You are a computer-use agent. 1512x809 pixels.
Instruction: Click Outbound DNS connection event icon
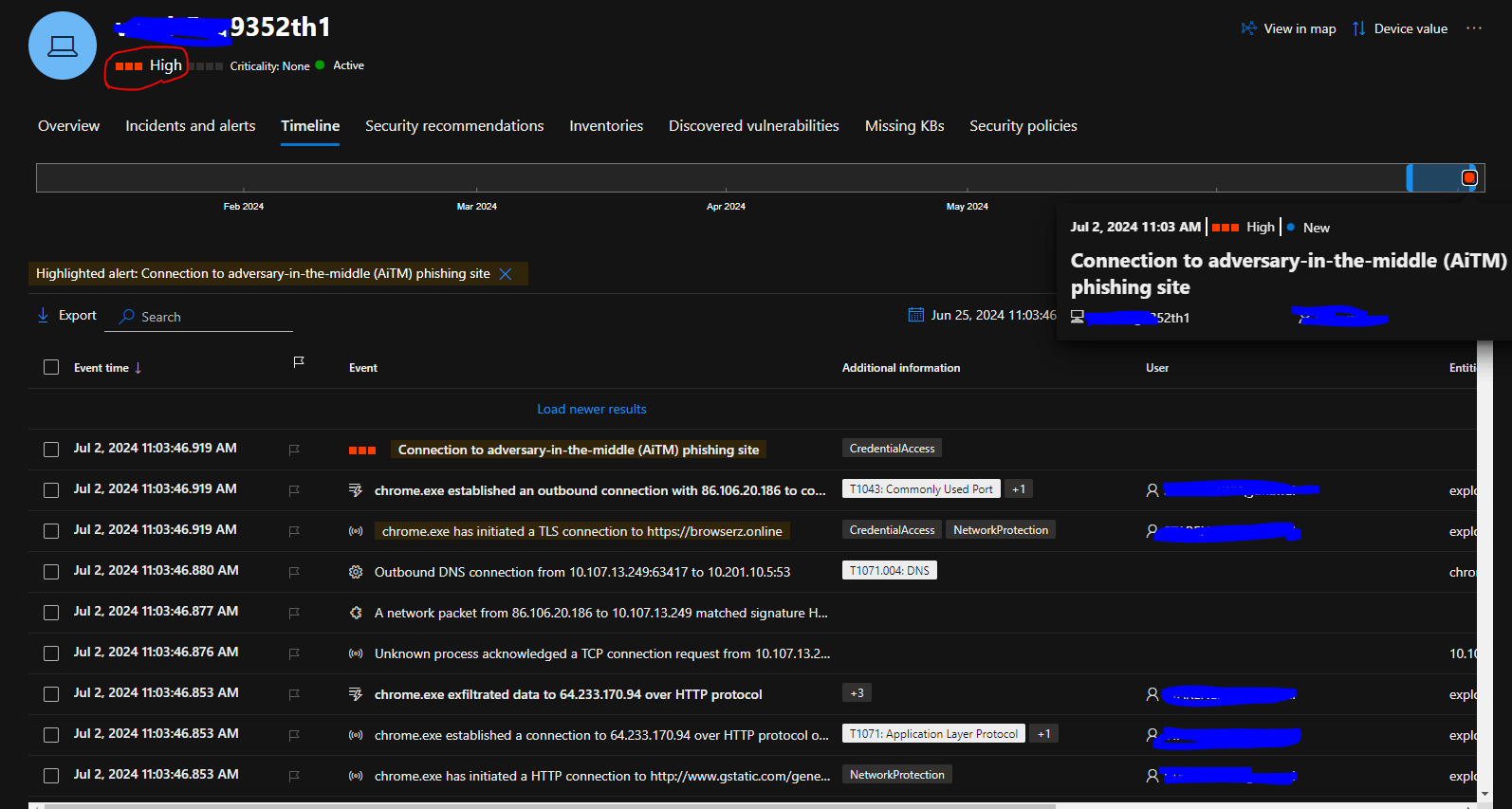click(x=356, y=572)
